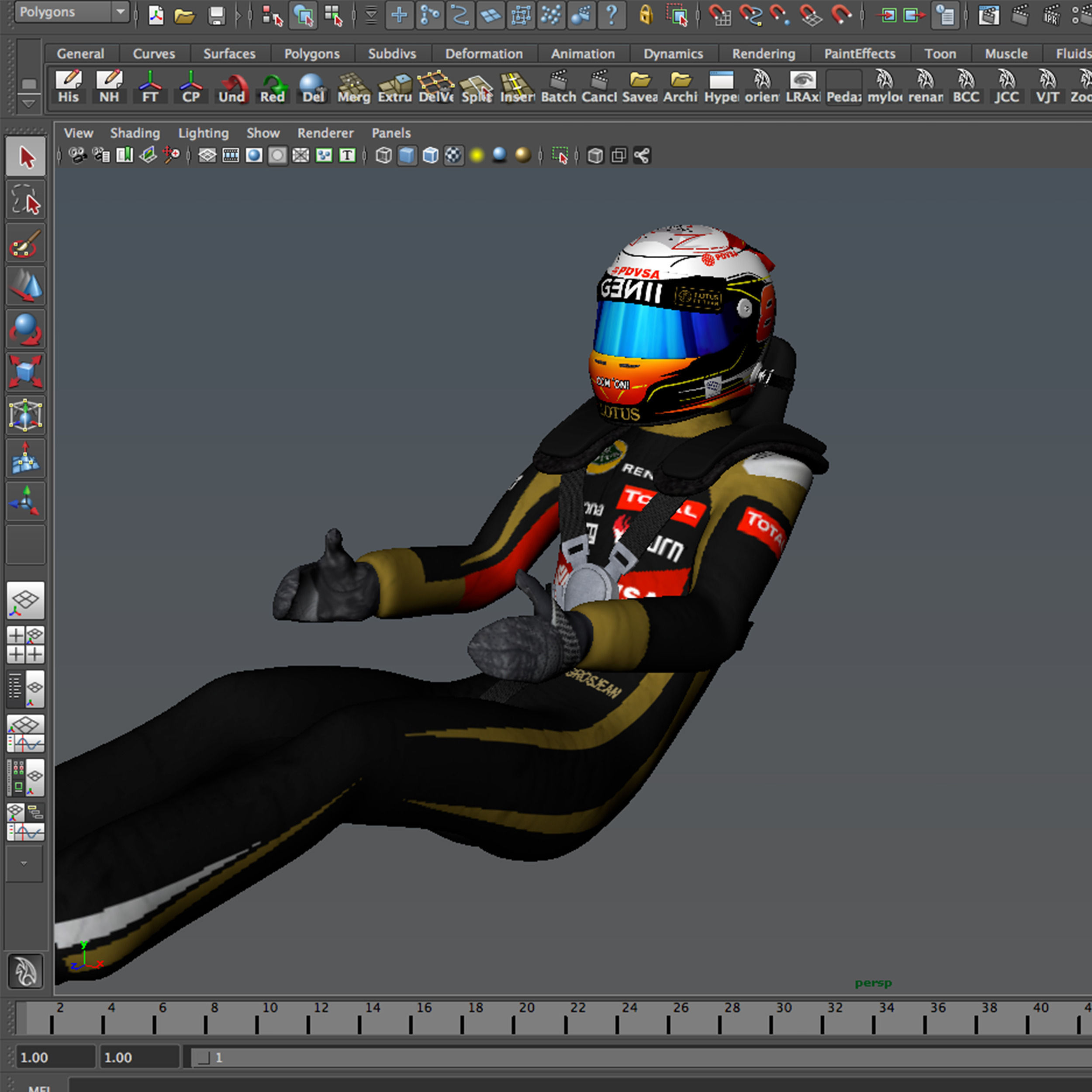This screenshot has height=1092, width=1092.
Task: Click the Merg shelf button
Action: tap(354, 86)
